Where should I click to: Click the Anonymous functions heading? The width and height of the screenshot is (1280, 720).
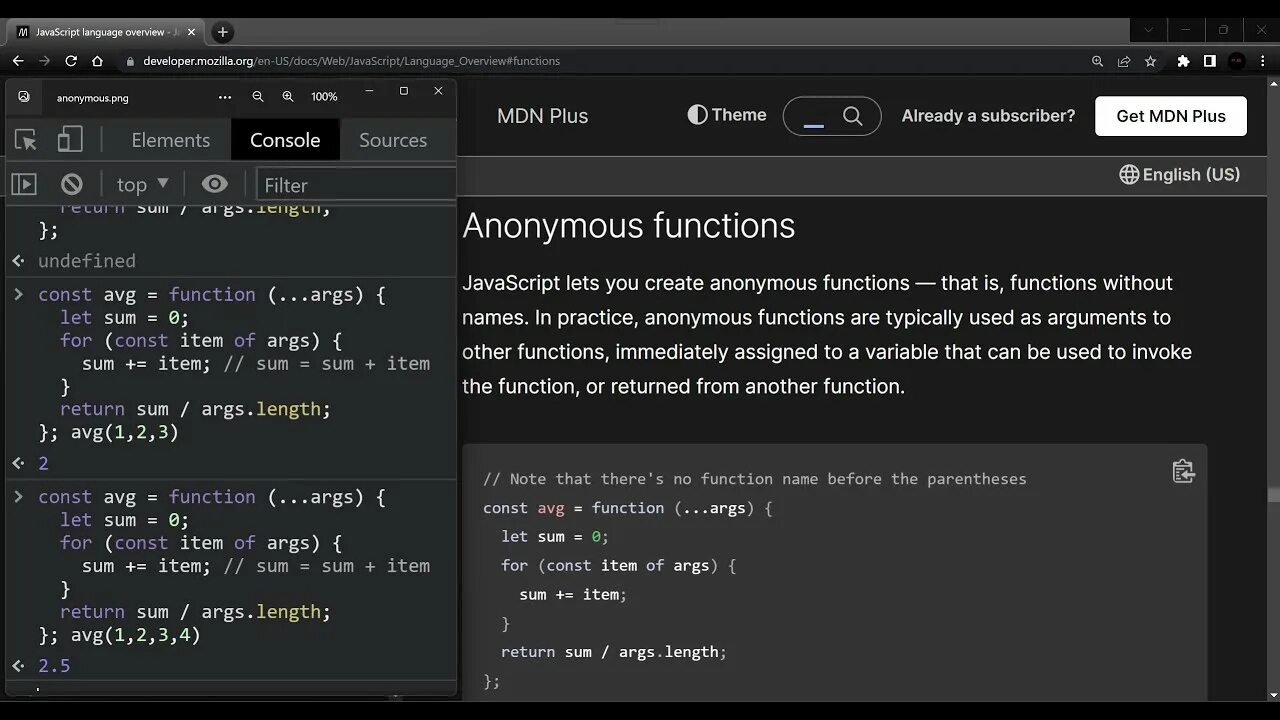click(x=629, y=225)
